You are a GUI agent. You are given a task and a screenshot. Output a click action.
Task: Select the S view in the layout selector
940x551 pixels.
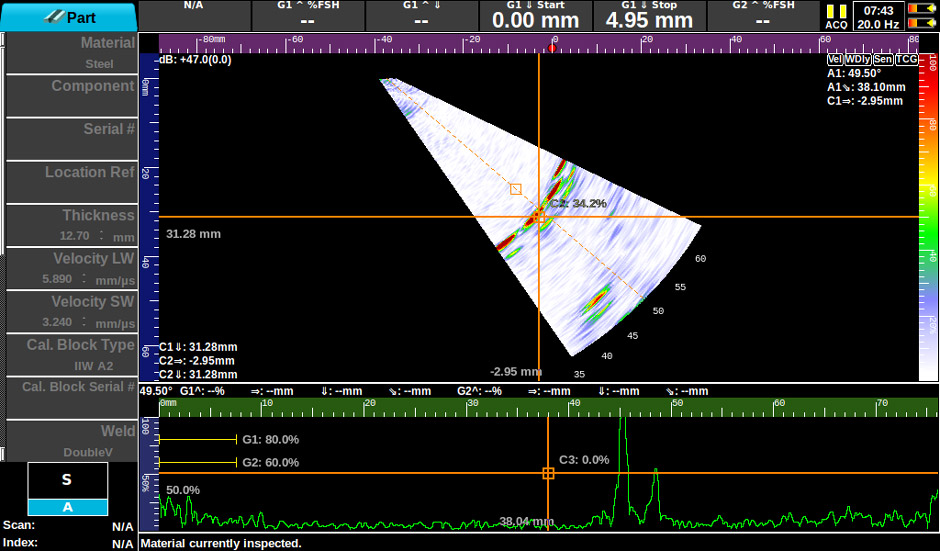tap(67, 479)
